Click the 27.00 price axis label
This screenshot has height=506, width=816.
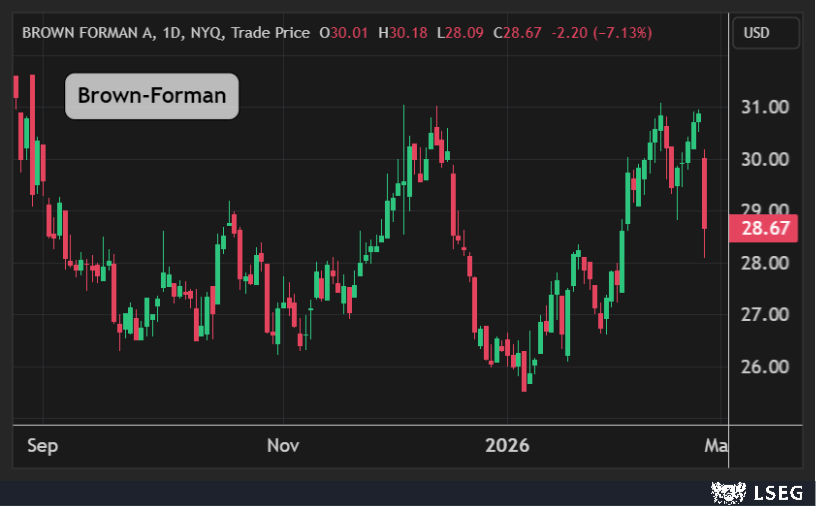point(766,315)
